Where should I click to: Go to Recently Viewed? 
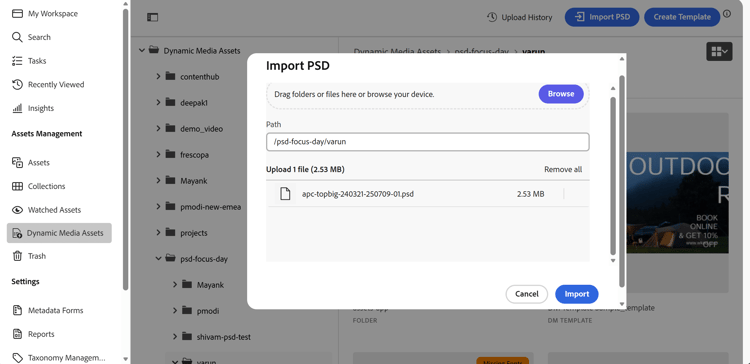[x=56, y=85]
